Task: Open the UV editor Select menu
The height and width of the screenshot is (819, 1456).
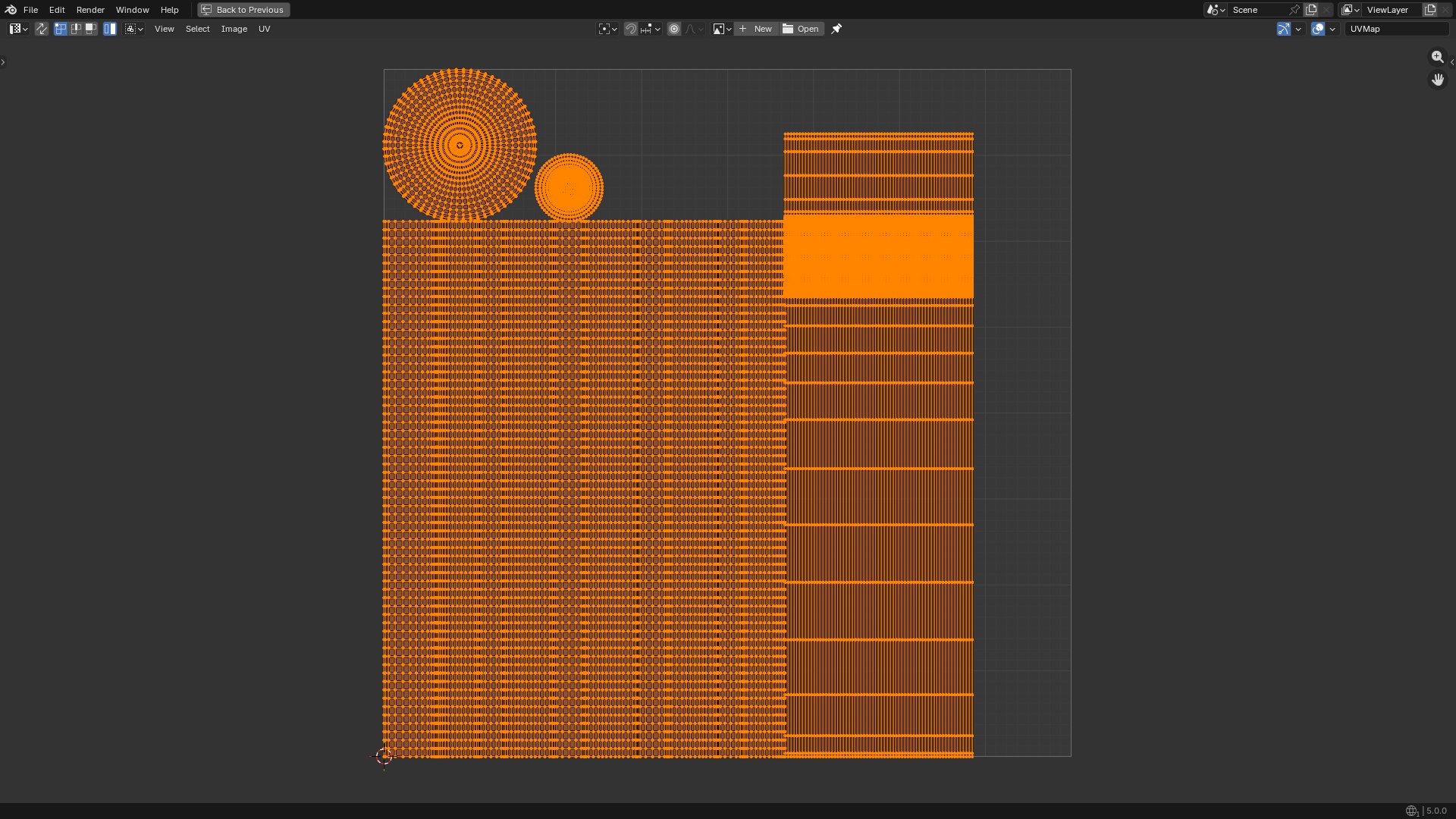Action: pyautogui.click(x=197, y=29)
